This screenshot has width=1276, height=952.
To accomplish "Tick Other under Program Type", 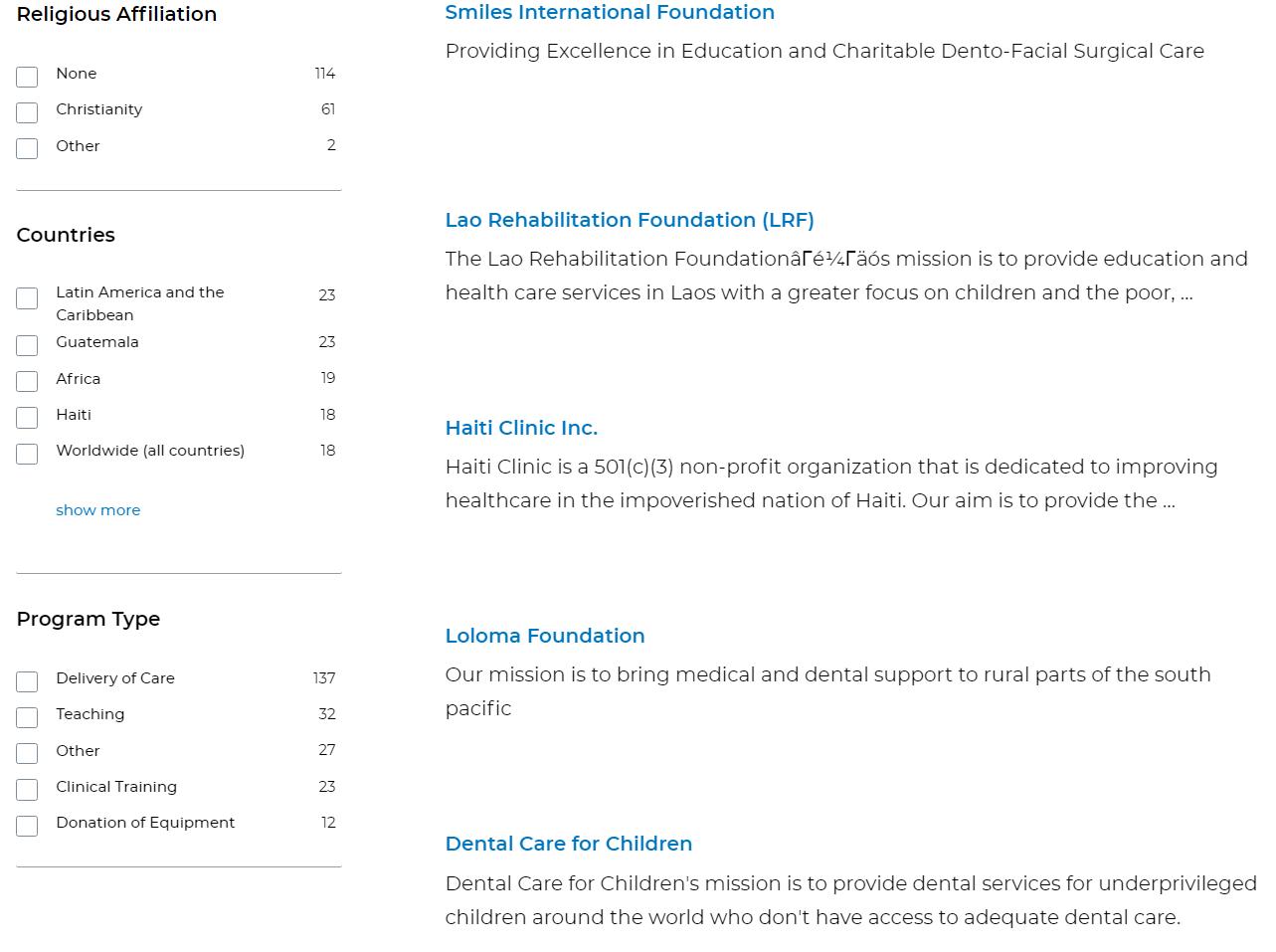I will 27,753.
